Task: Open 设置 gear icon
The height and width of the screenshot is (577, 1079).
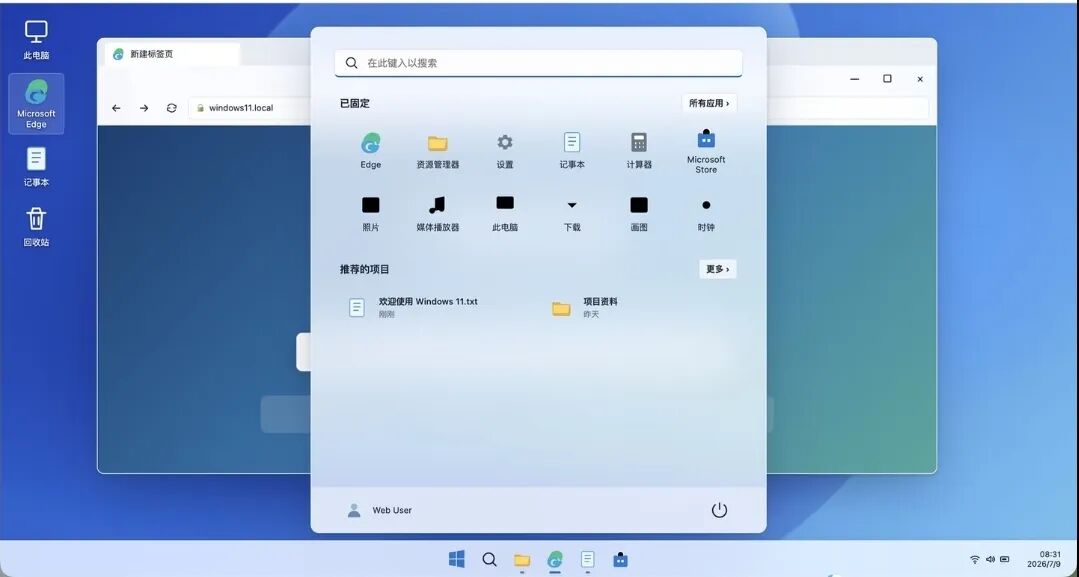Action: coord(504,151)
